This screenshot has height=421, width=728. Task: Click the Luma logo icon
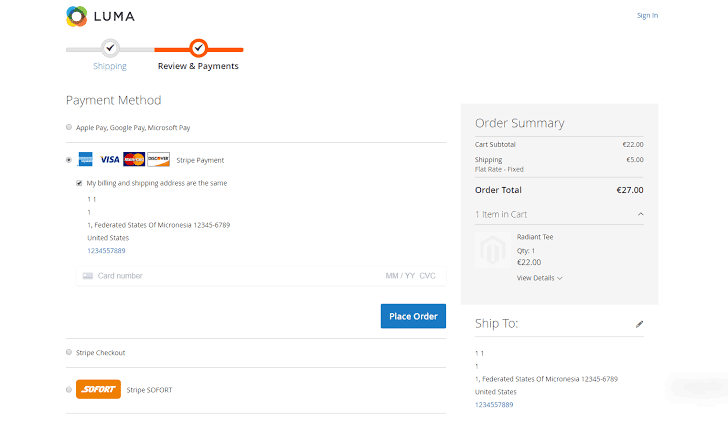pyautogui.click(x=77, y=16)
